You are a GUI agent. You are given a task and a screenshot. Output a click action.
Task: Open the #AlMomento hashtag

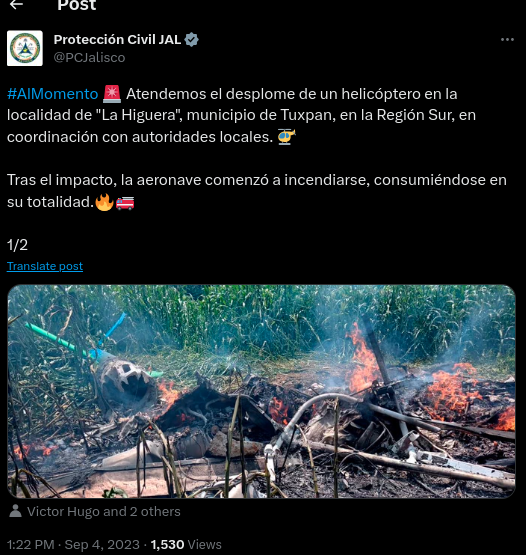[52, 94]
